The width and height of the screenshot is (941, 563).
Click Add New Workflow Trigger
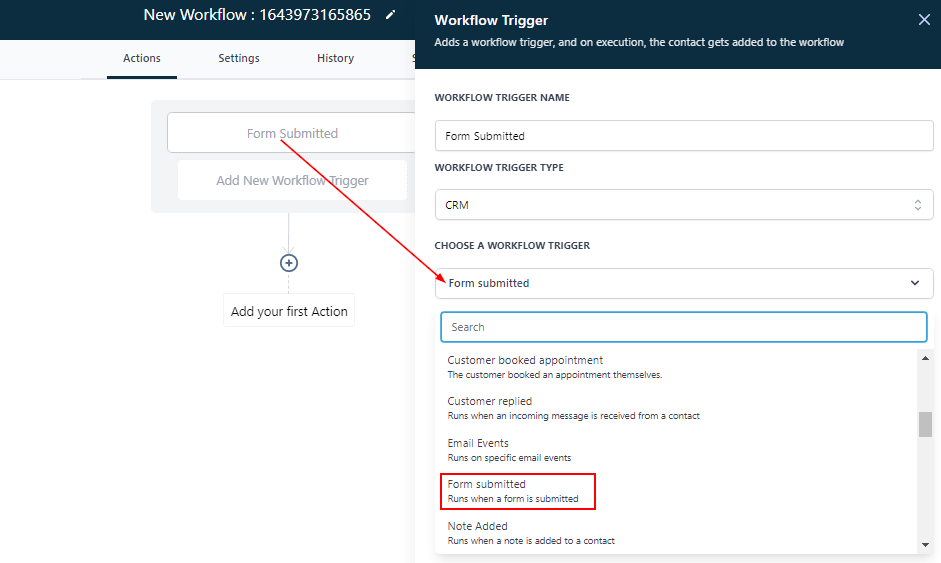coord(292,180)
